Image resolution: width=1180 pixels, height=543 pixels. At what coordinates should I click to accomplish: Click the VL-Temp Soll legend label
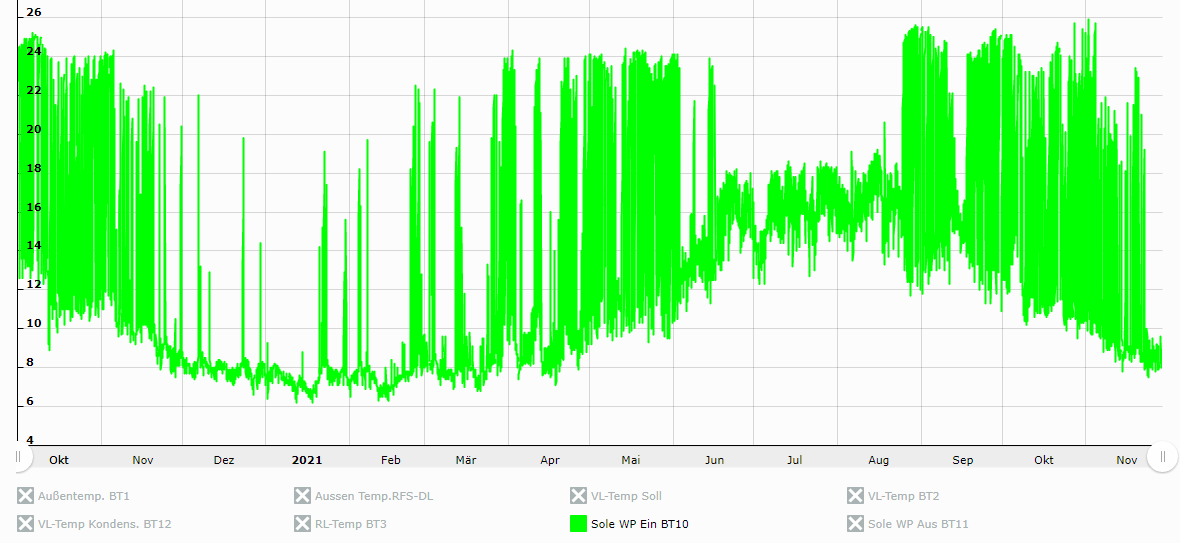click(x=626, y=496)
